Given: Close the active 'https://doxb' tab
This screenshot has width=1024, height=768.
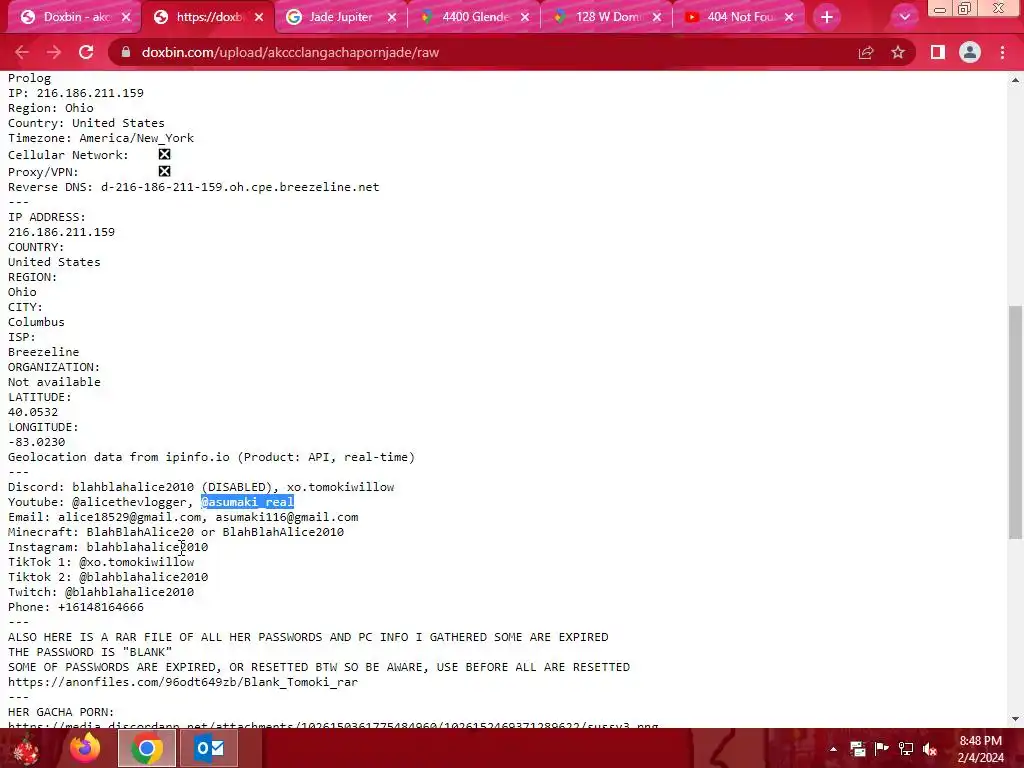Looking at the screenshot, I should tap(259, 17).
